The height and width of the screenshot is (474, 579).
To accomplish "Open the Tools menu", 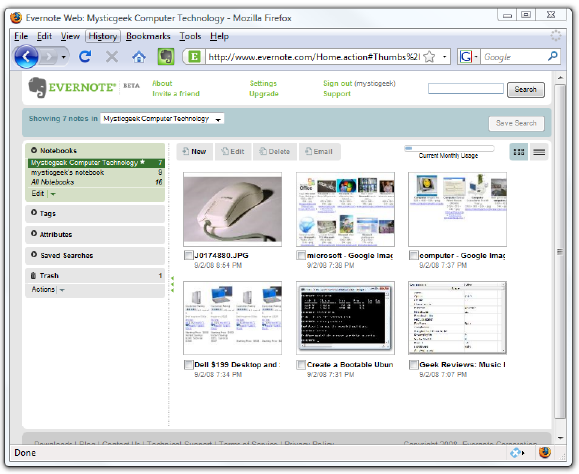I will point(190,36).
